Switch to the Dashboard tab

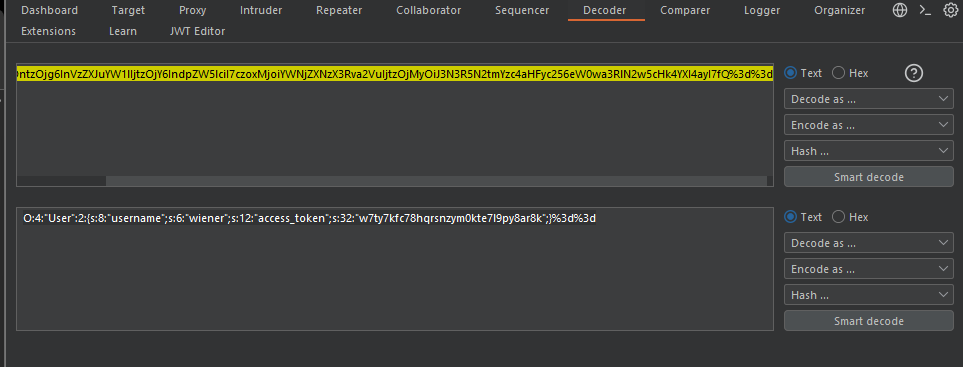tap(49, 10)
